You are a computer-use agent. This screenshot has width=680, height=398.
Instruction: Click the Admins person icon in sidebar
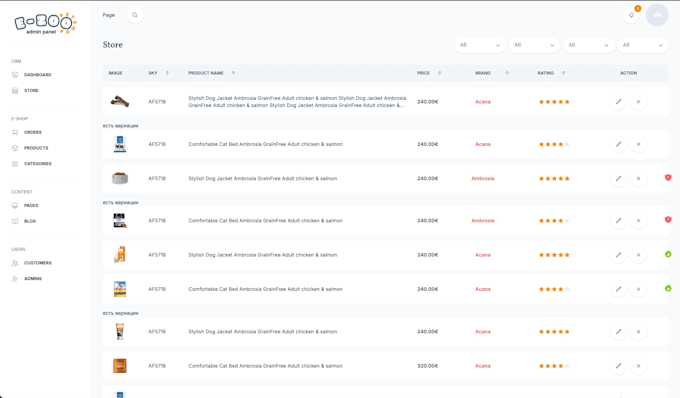click(x=15, y=279)
